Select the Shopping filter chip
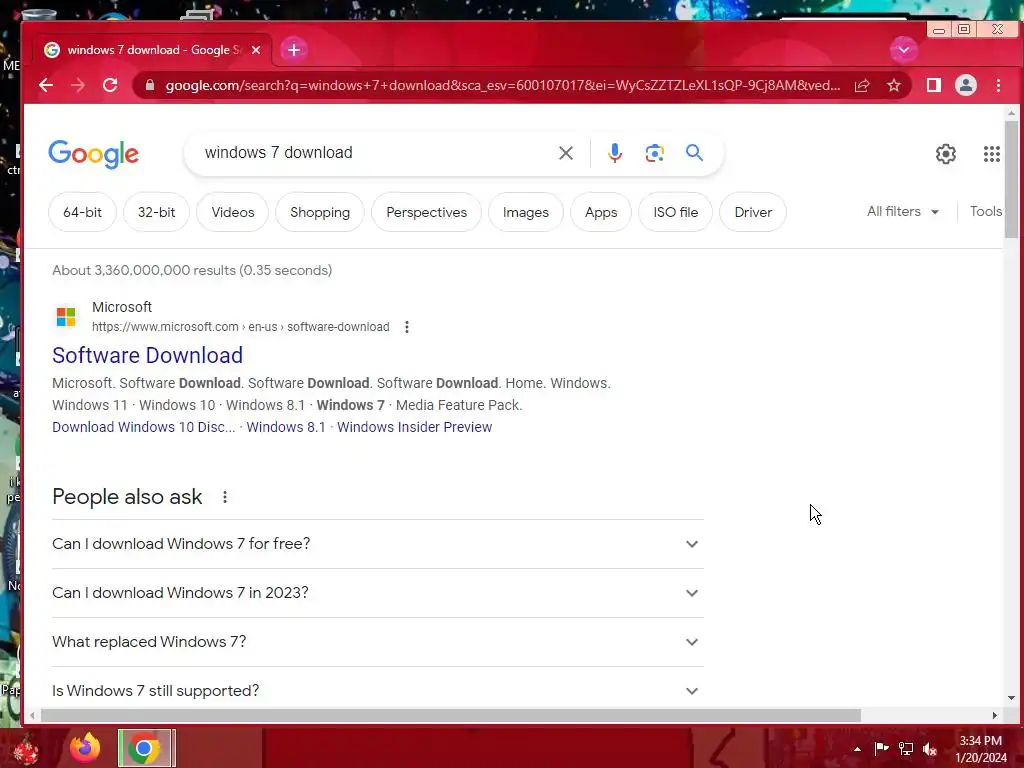 pyautogui.click(x=320, y=212)
